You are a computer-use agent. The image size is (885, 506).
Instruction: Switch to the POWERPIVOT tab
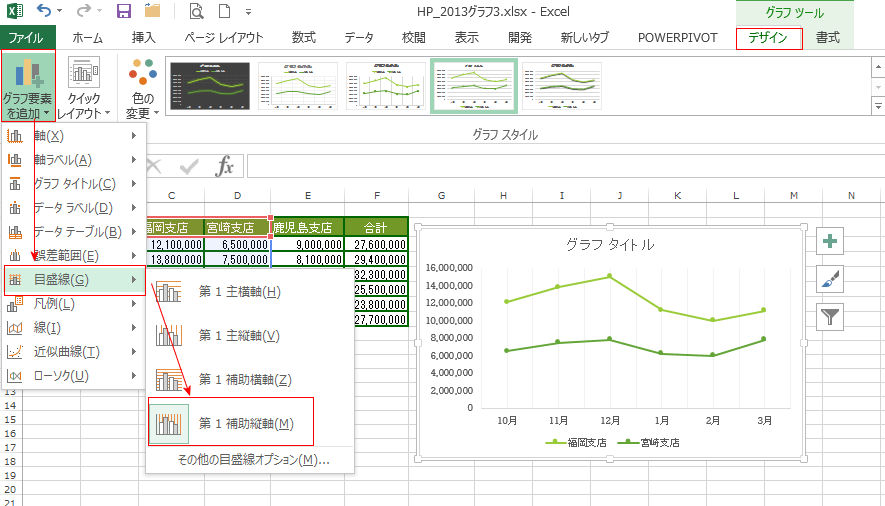[677, 38]
